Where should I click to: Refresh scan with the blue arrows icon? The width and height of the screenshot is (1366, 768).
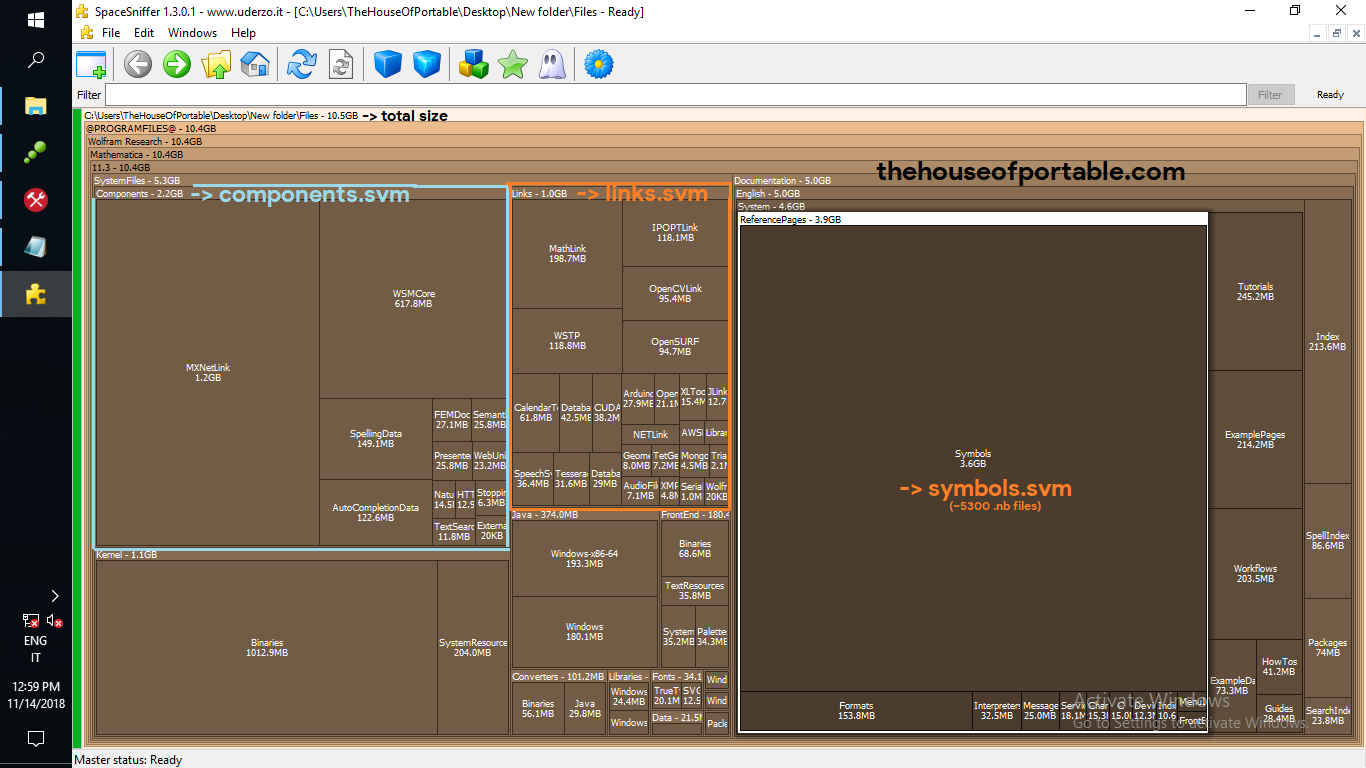click(x=301, y=65)
